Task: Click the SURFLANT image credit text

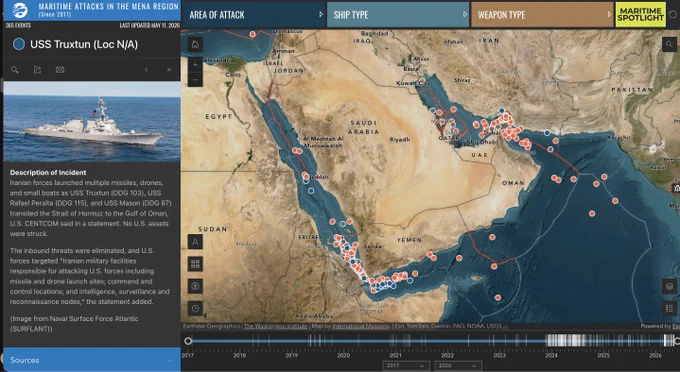Action: pos(74,323)
